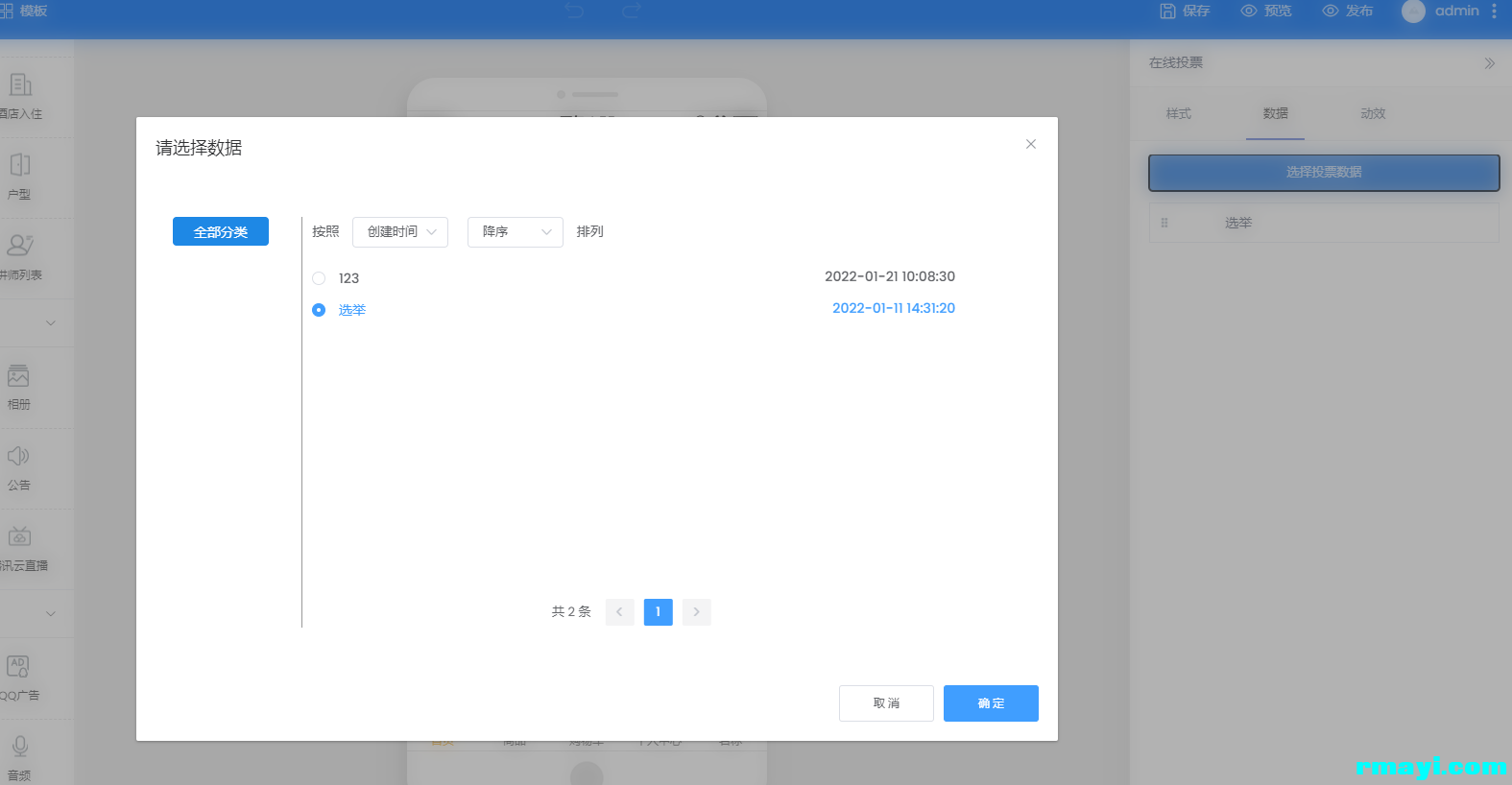Open the 创建时间 sort field dropdown
The width and height of the screenshot is (1512, 785).
tap(400, 232)
